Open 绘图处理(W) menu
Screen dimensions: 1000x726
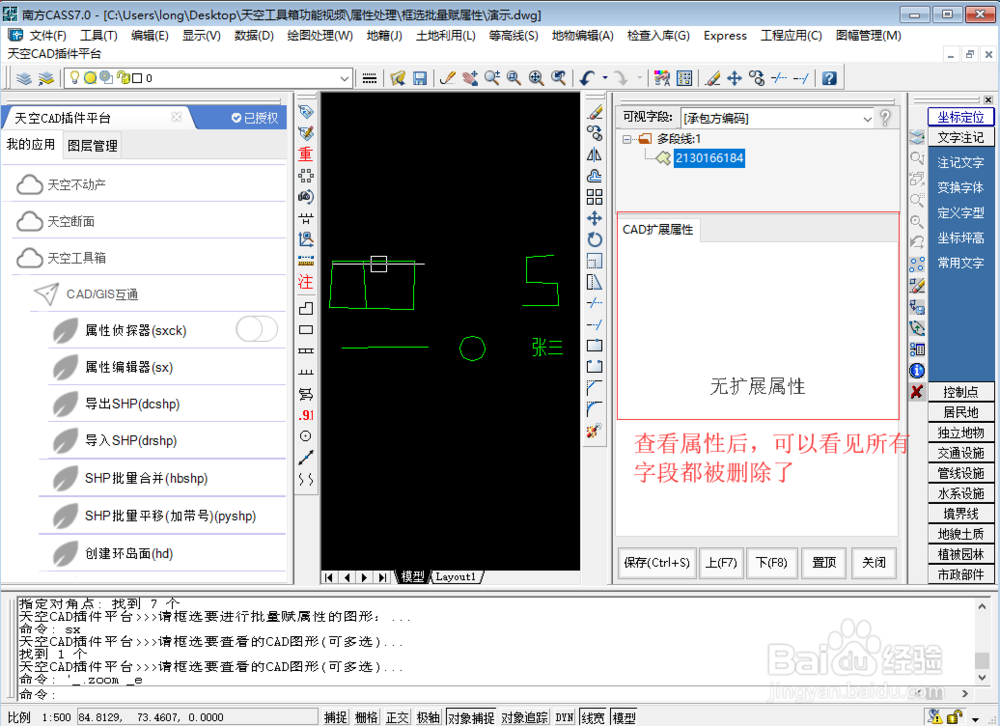click(320, 35)
